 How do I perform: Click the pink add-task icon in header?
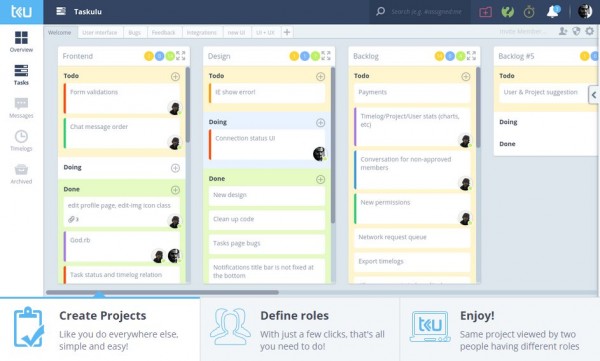(x=486, y=12)
